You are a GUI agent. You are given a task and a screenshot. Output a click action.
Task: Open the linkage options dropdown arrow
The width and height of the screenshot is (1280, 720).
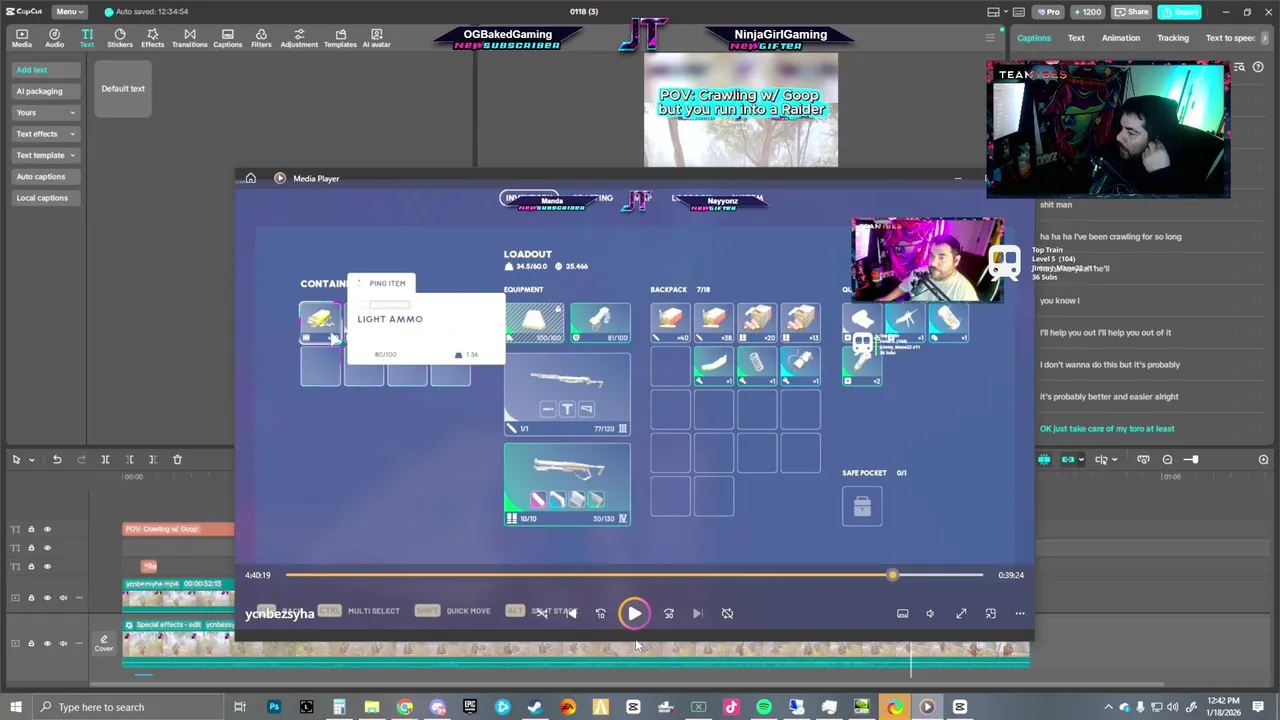coord(1081,460)
